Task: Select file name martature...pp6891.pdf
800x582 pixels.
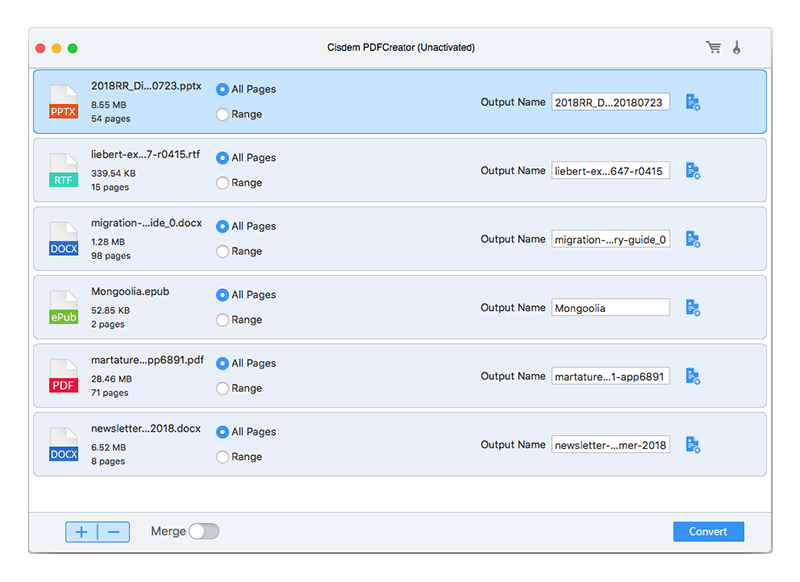Action: [147, 360]
